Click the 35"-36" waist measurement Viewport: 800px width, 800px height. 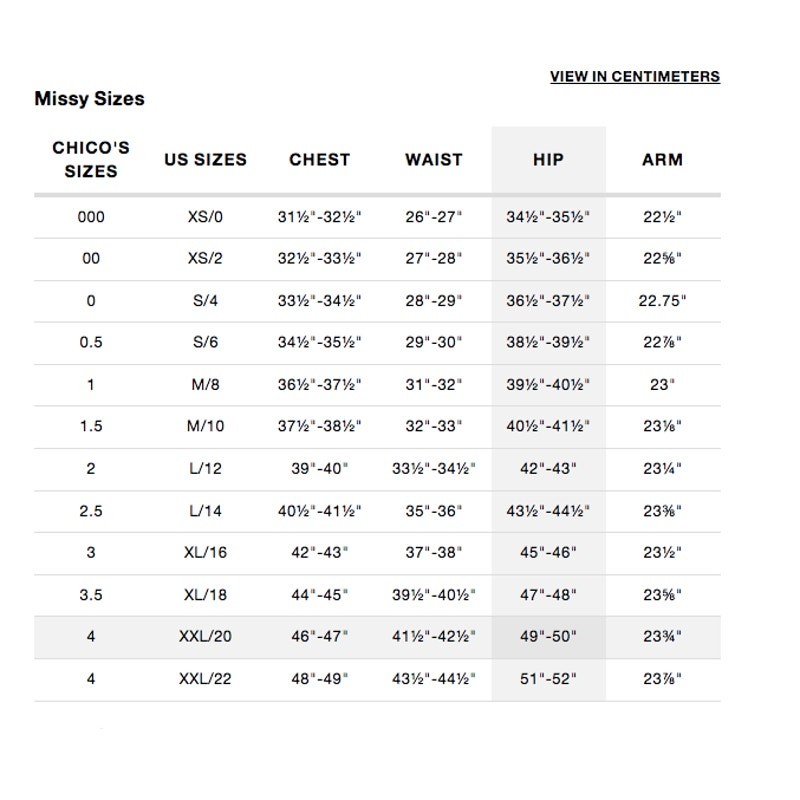tap(434, 511)
